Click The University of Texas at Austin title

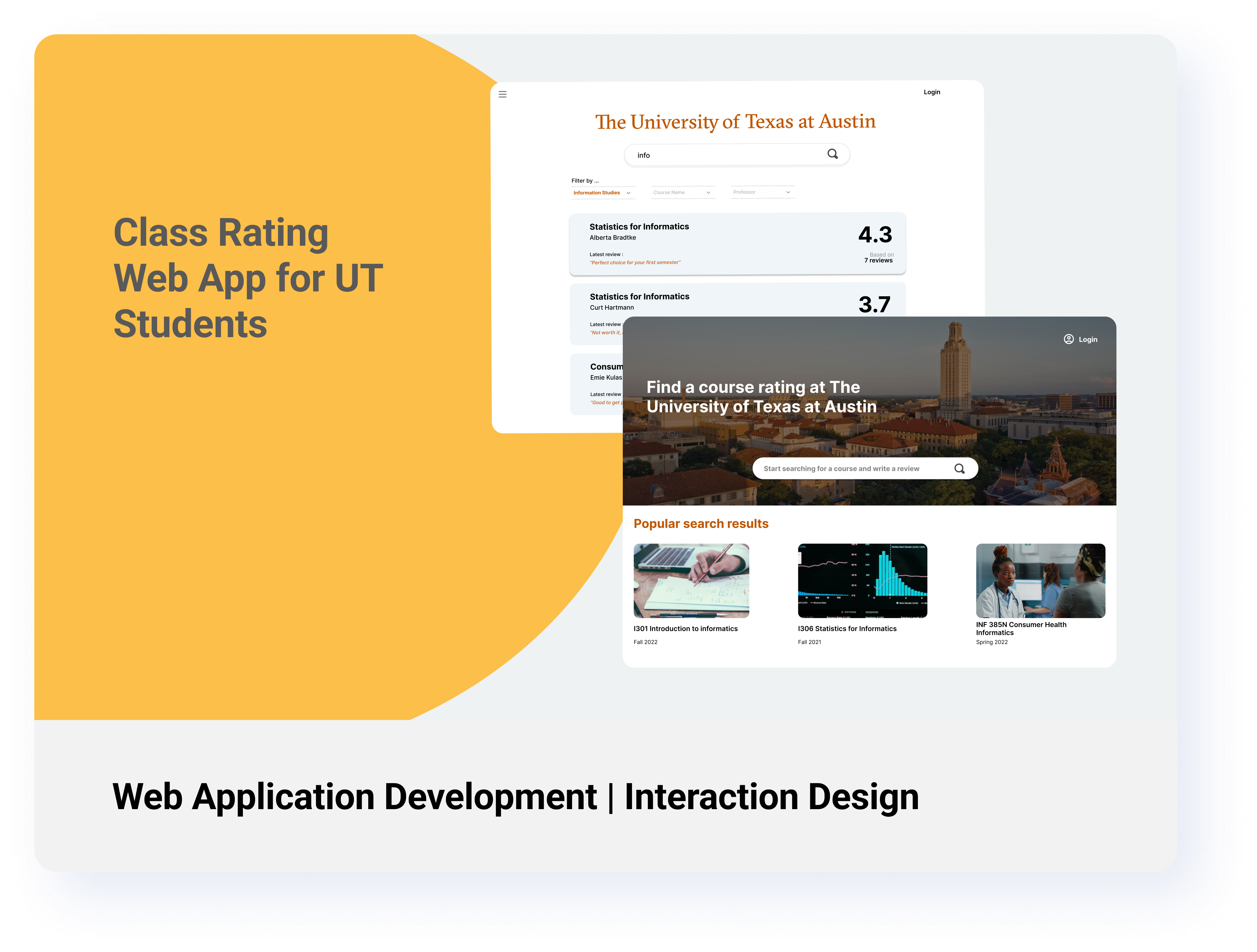(x=735, y=122)
